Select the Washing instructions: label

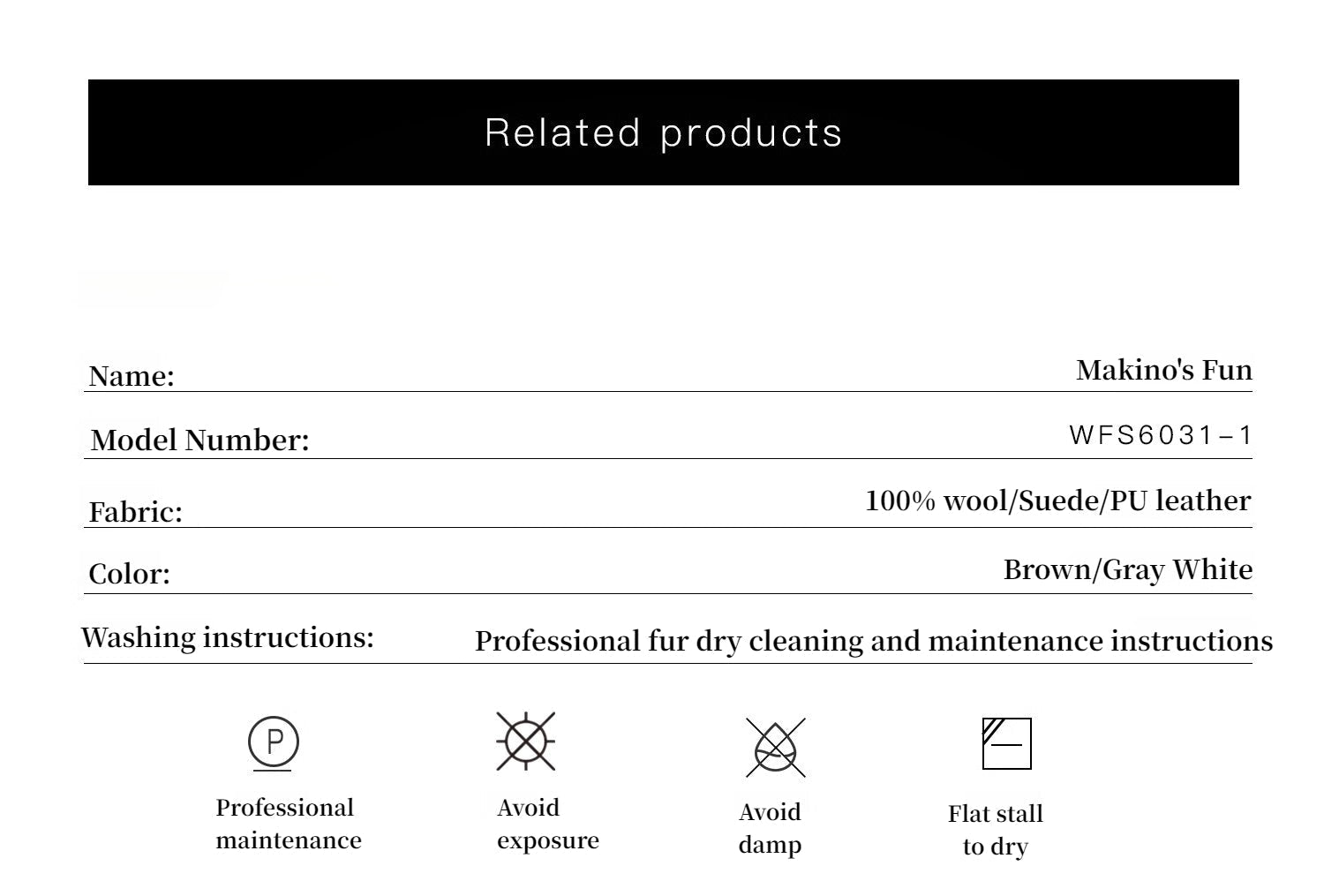point(228,636)
